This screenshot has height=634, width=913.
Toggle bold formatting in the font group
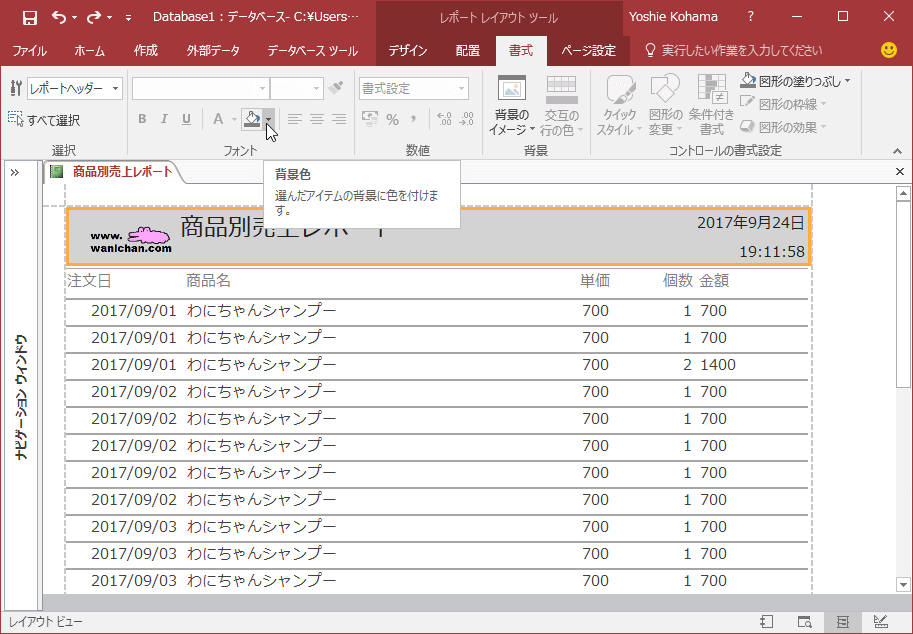pyautogui.click(x=141, y=118)
